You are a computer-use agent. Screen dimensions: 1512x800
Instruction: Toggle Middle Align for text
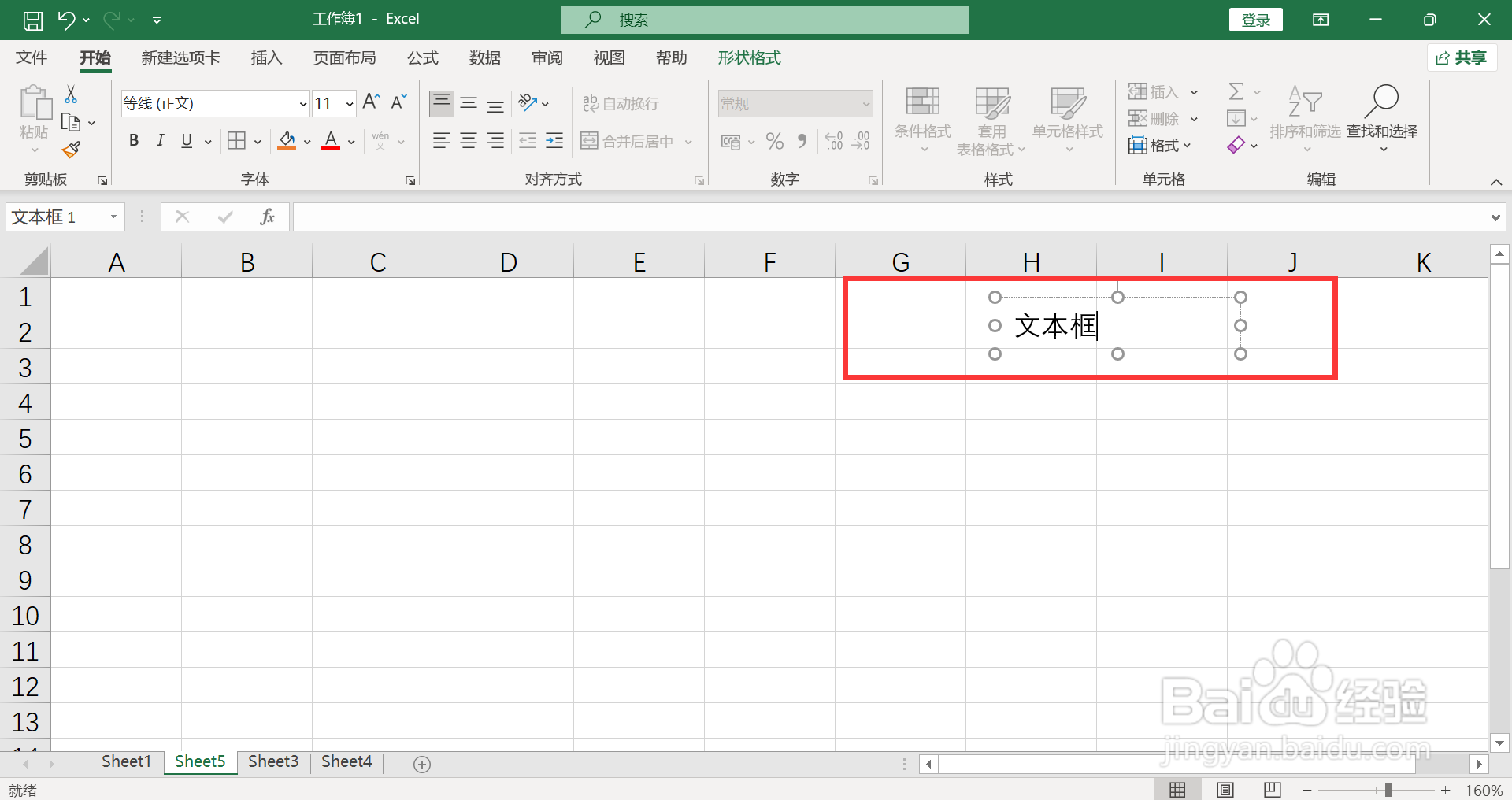[469, 103]
